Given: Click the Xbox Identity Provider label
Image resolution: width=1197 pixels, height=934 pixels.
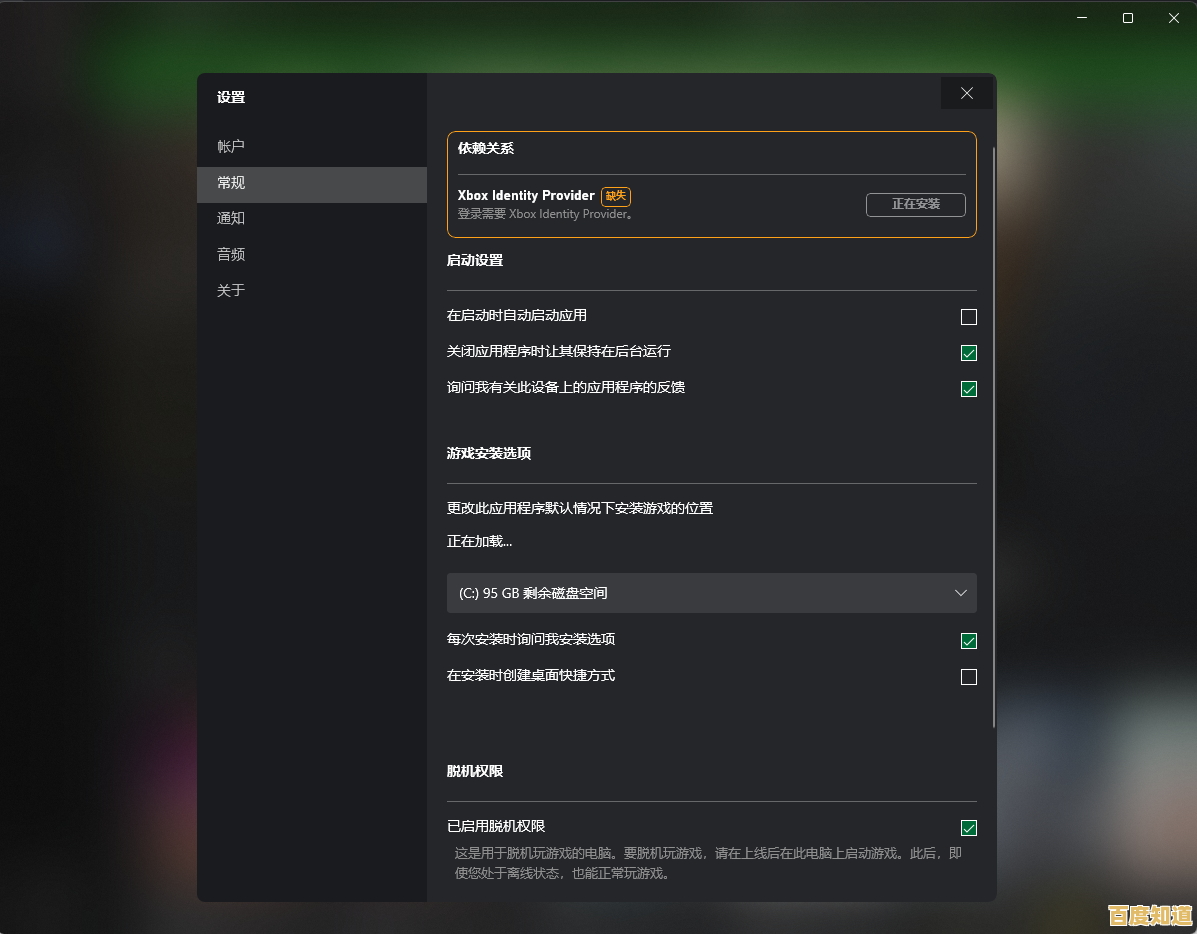Looking at the screenshot, I should (x=526, y=195).
